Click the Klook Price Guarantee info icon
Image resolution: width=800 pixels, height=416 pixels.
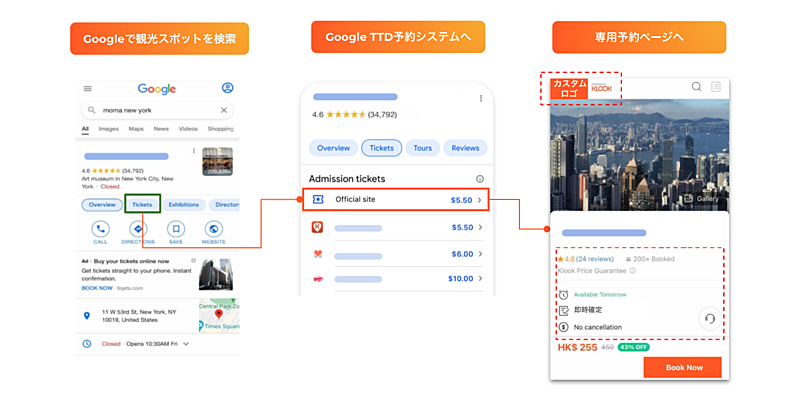click(x=633, y=271)
